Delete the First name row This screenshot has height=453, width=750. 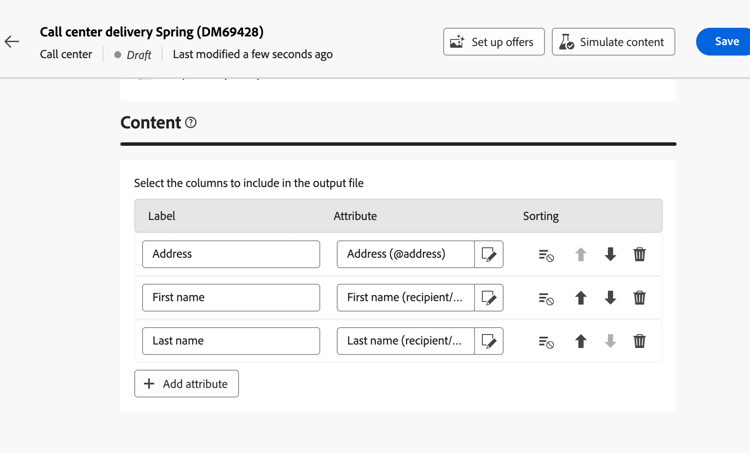click(640, 298)
